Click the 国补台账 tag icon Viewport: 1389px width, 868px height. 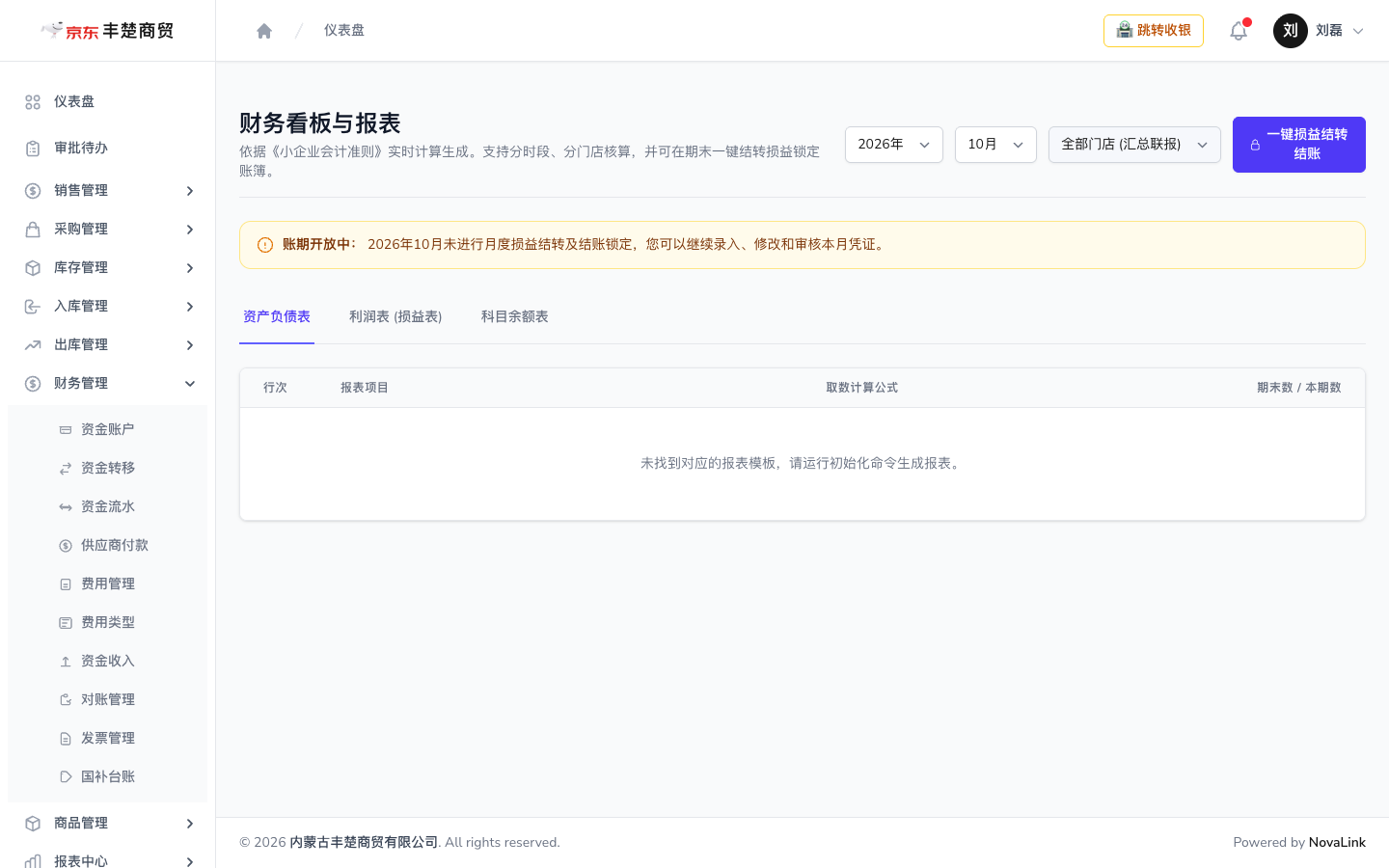tap(66, 777)
